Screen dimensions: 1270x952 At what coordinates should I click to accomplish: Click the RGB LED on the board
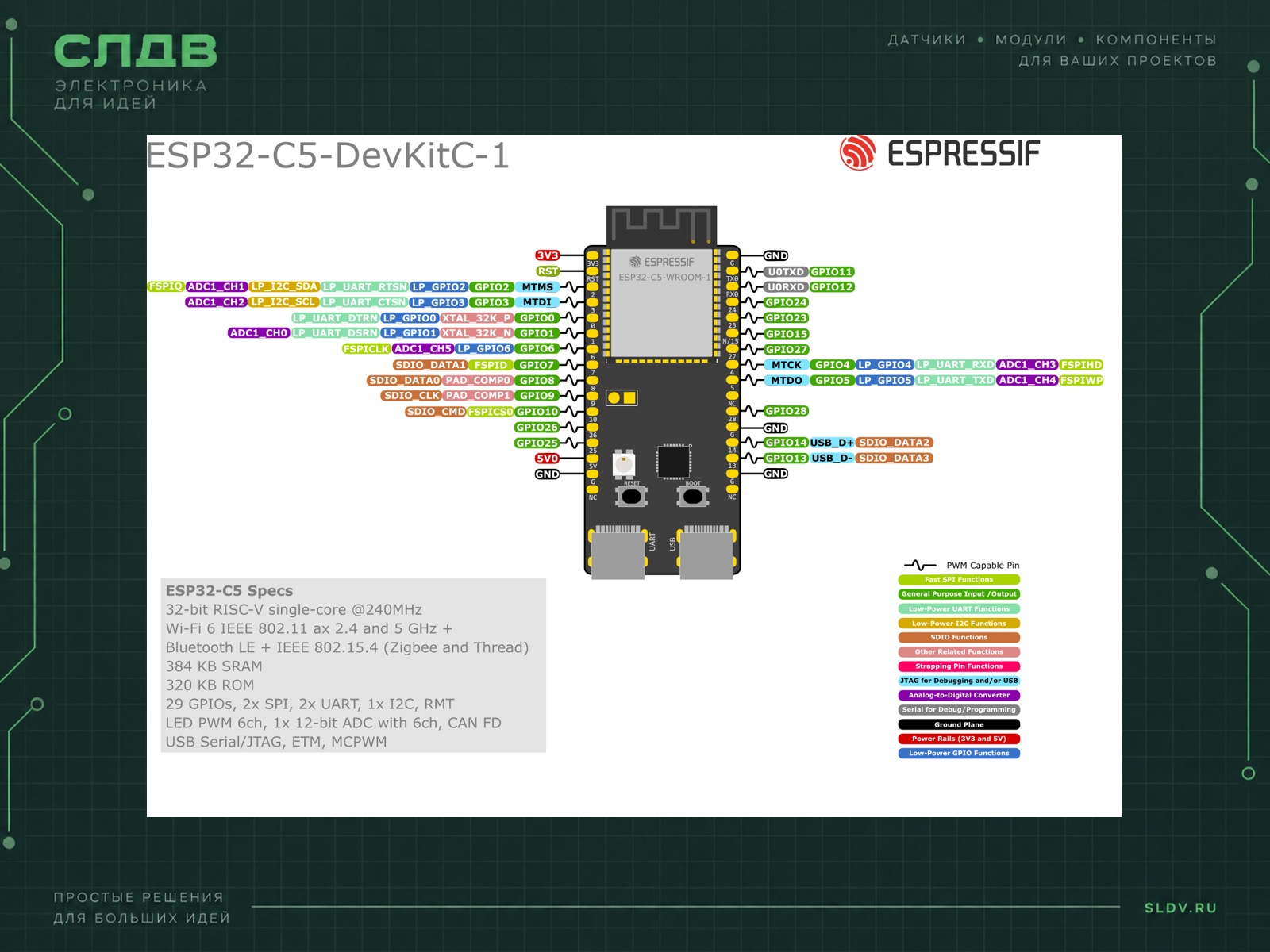625,463
